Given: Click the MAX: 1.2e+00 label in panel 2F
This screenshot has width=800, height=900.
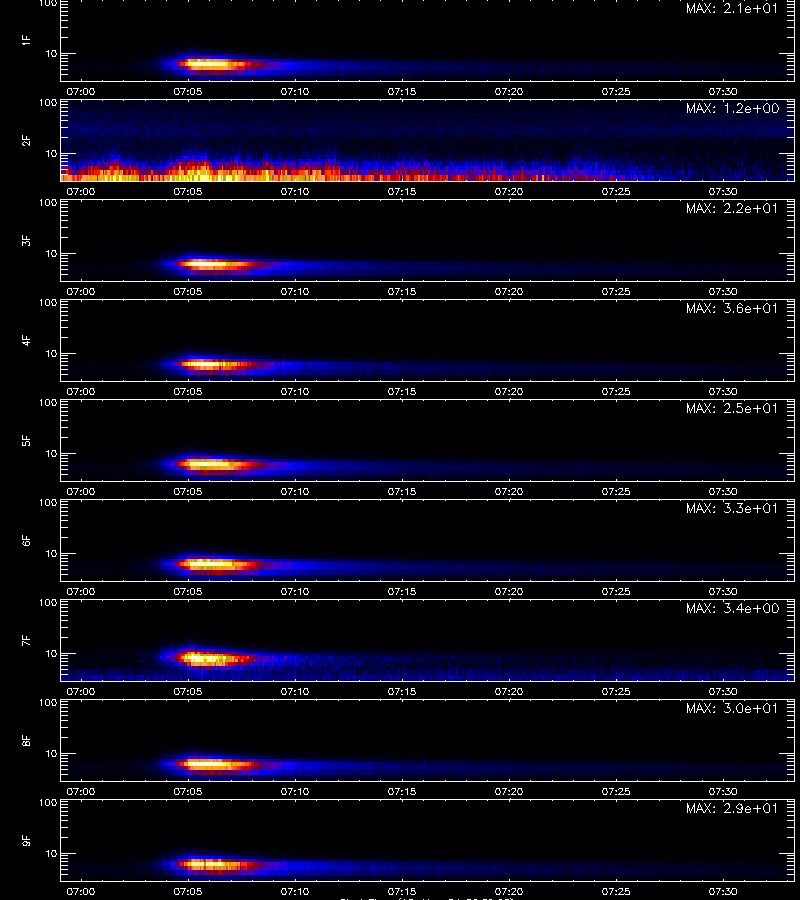Looking at the screenshot, I should coord(732,108).
